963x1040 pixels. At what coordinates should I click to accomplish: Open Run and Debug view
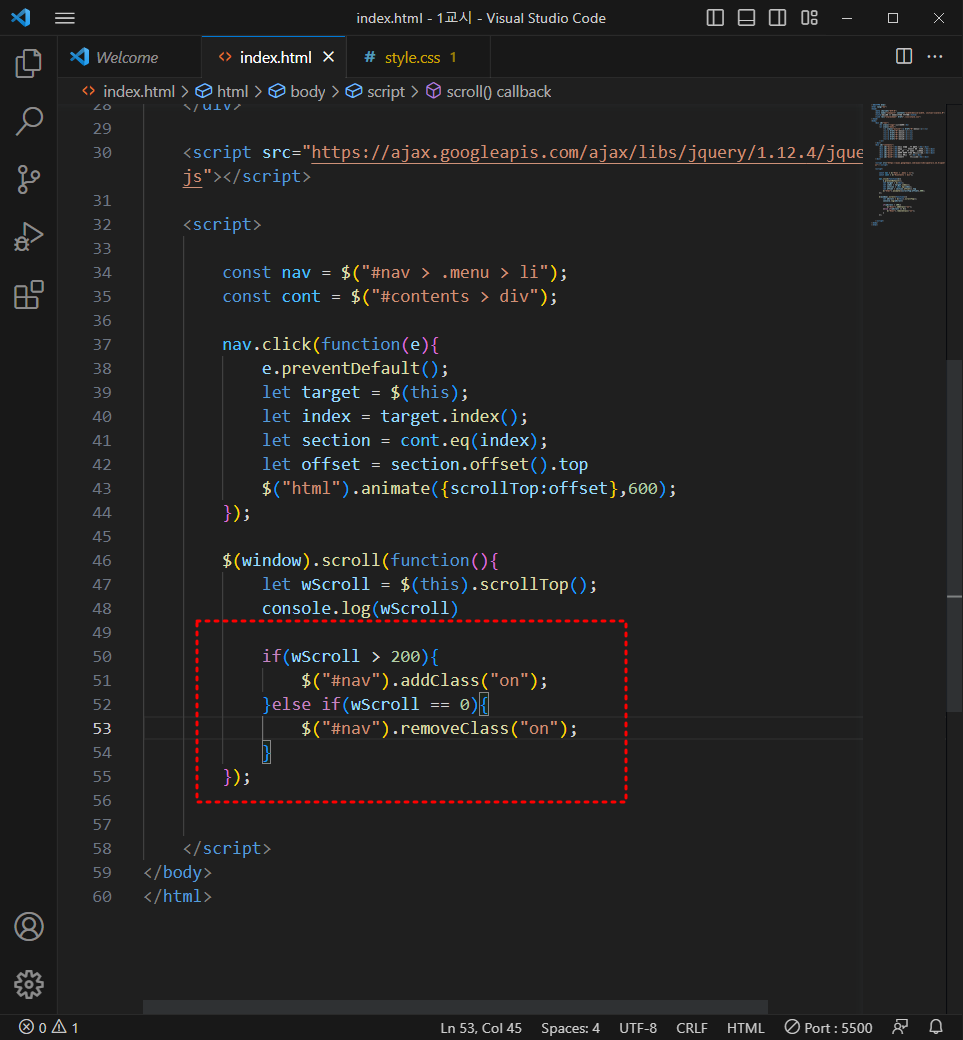pos(29,237)
